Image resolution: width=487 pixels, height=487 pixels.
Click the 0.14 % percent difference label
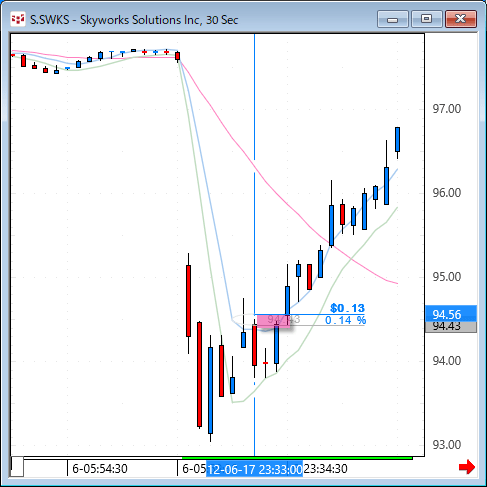(345, 320)
